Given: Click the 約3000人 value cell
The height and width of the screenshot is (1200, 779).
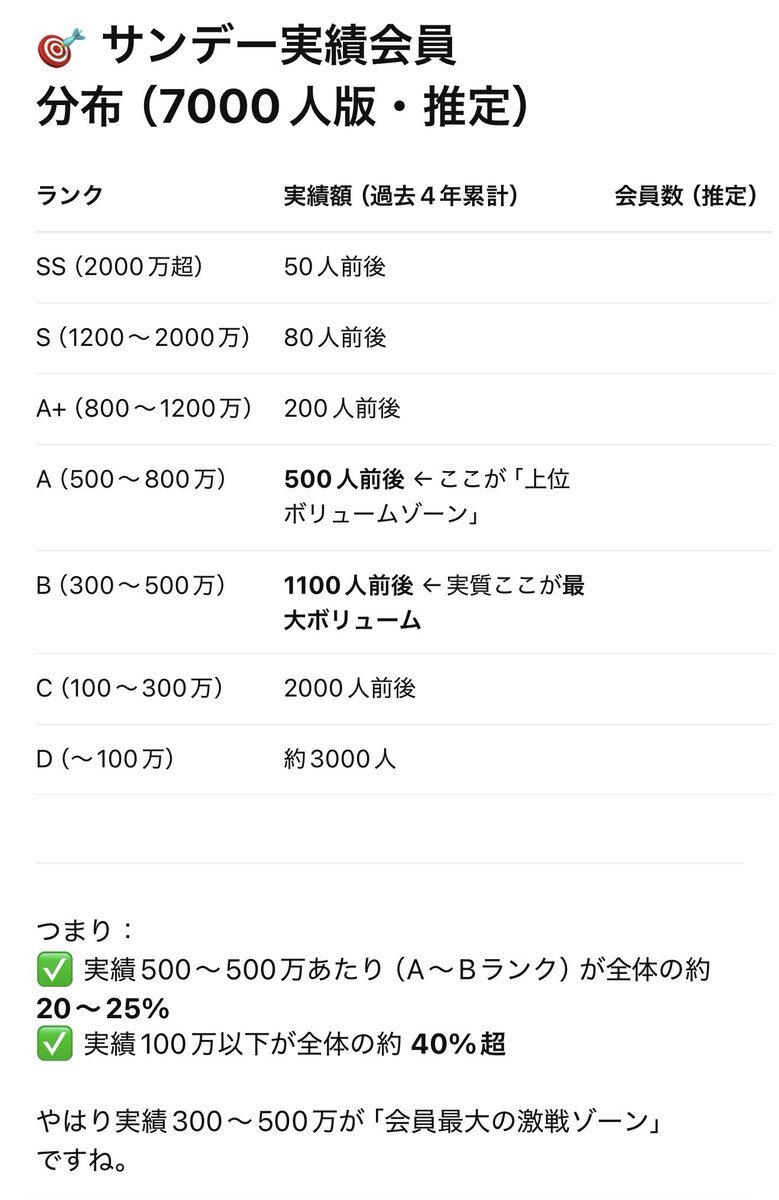Looking at the screenshot, I should [340, 759].
